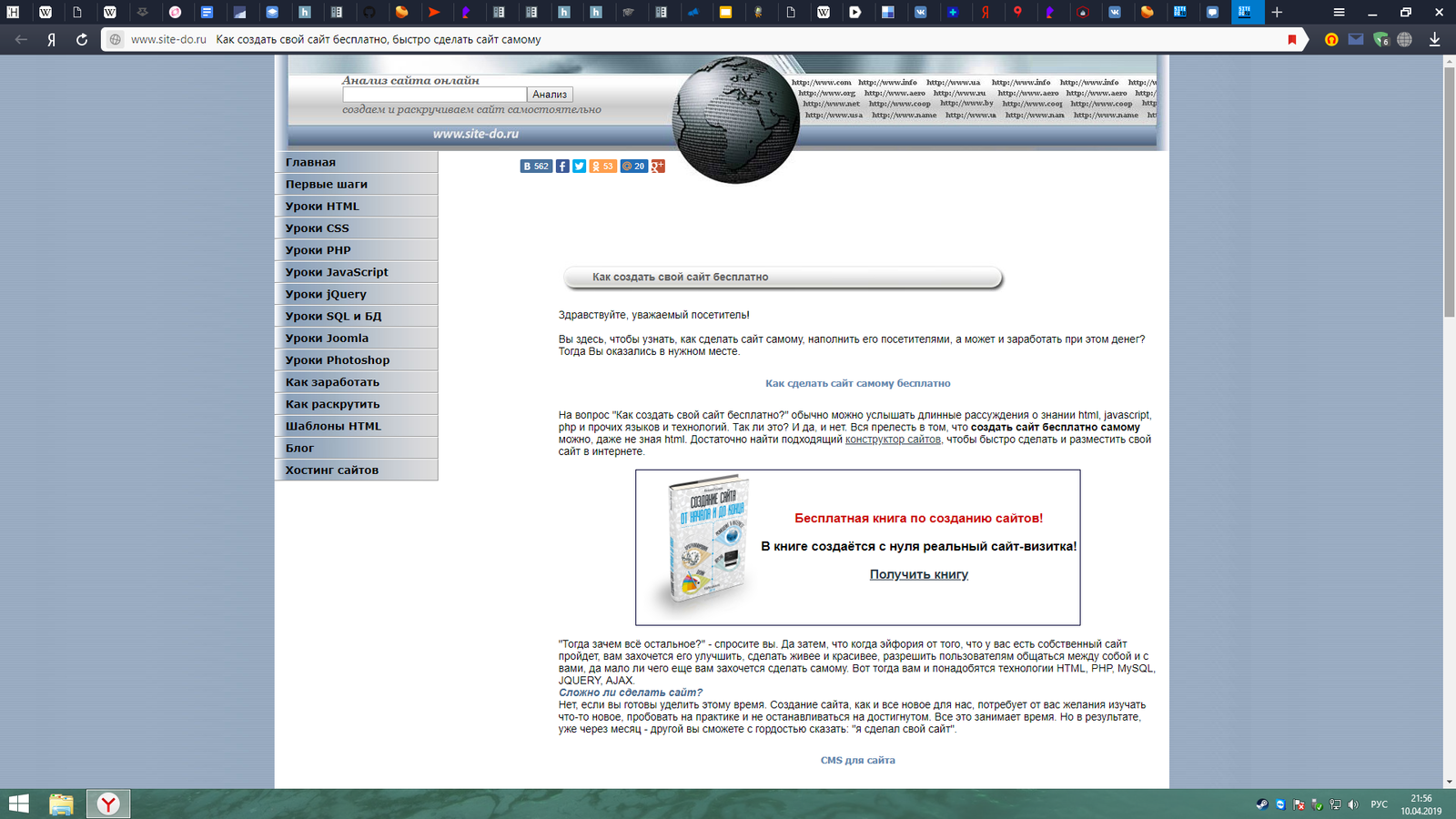The height and width of the screenshot is (819, 1456).
Task: Open Главная in the side menu
Action: (356, 162)
